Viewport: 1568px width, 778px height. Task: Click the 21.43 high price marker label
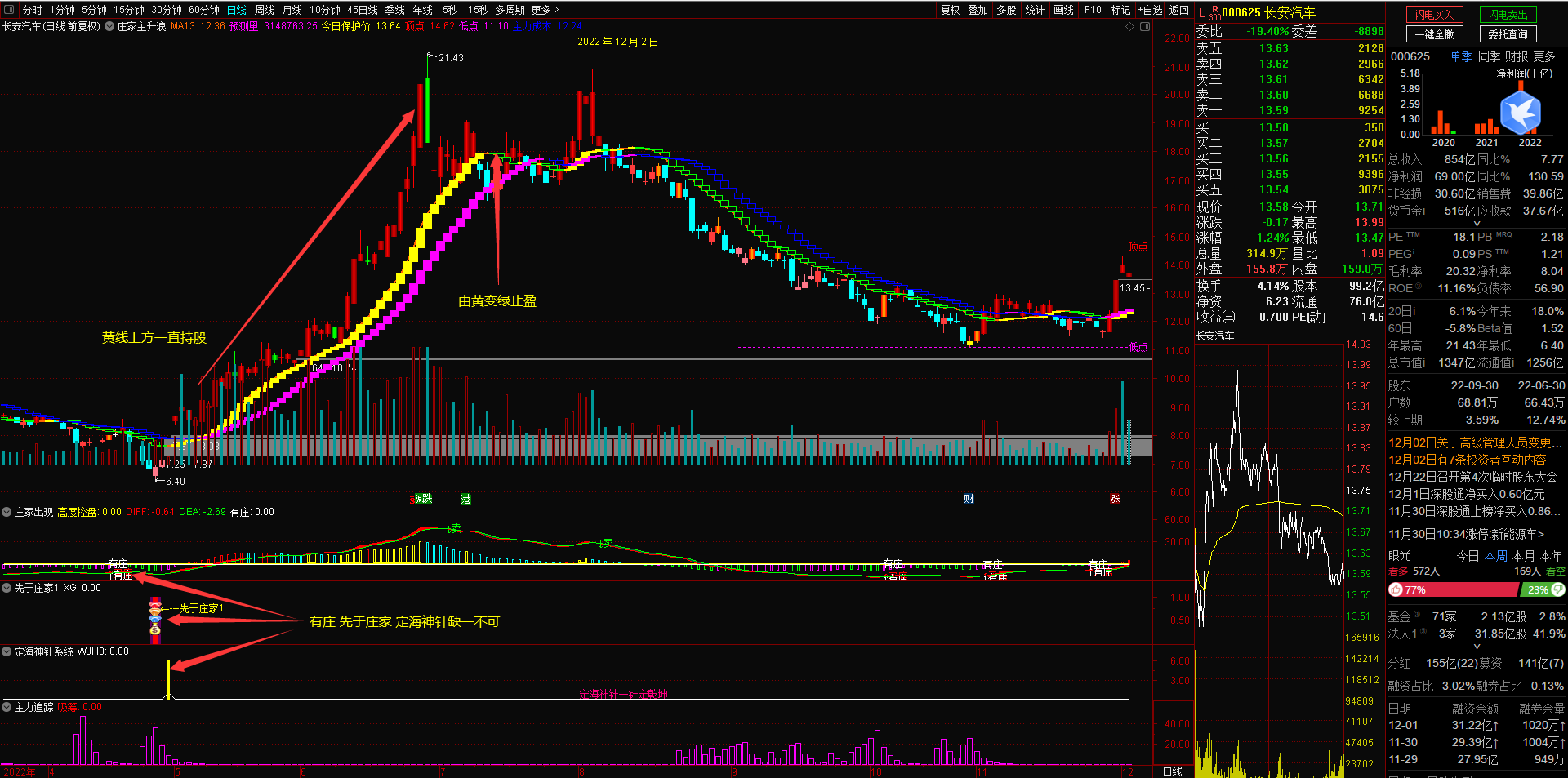click(451, 58)
